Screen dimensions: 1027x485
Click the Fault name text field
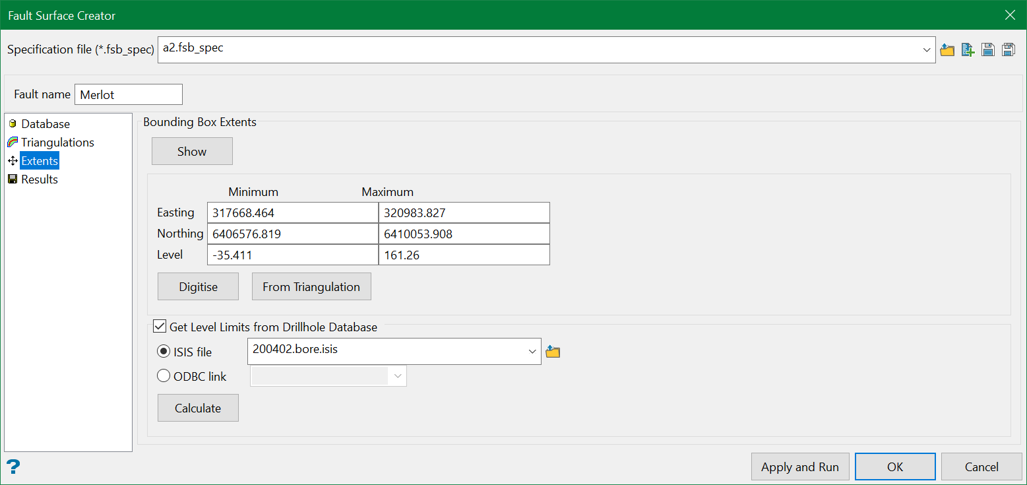[128, 95]
